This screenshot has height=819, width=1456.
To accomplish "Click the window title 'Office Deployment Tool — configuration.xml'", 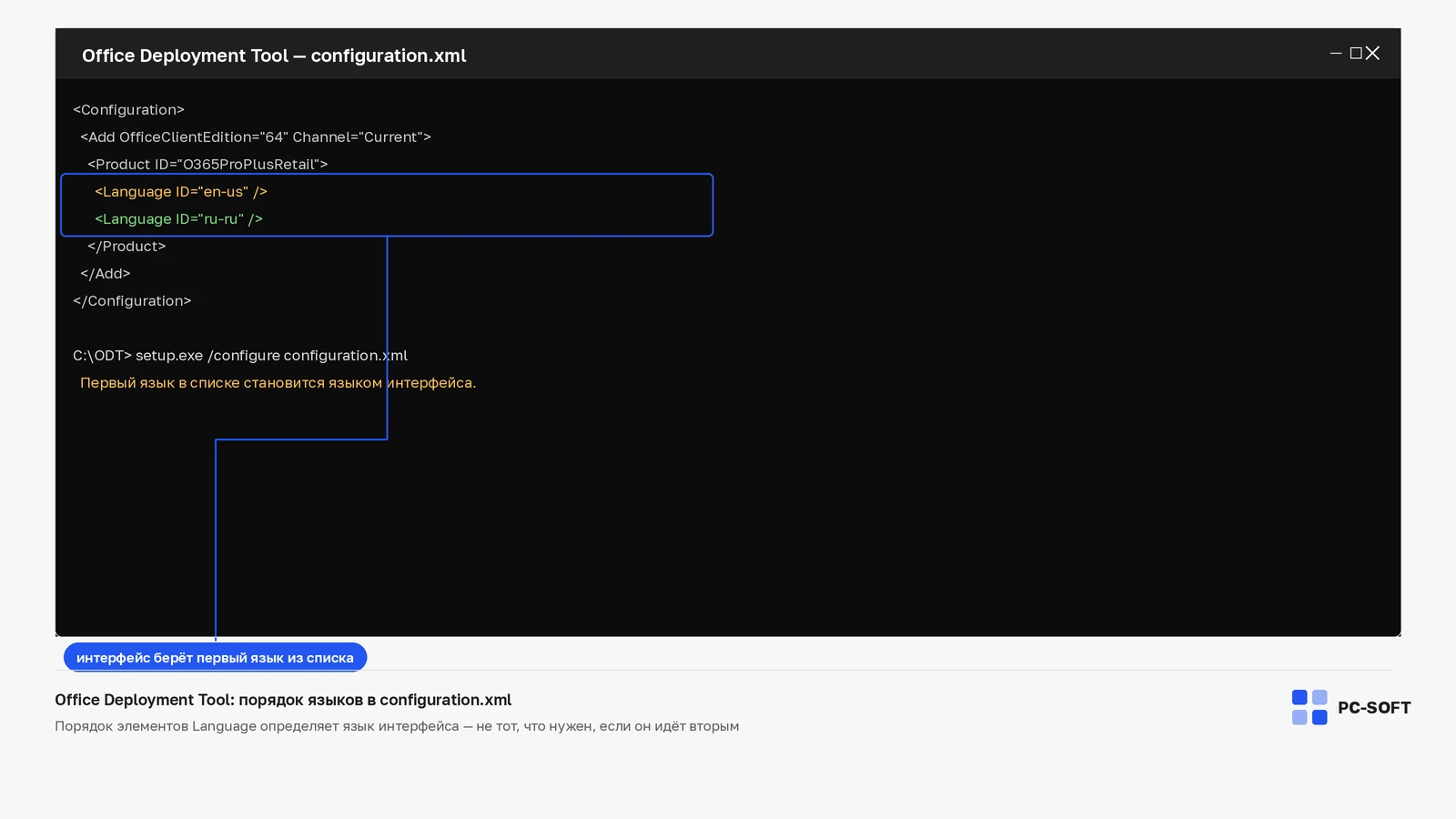I will (274, 56).
